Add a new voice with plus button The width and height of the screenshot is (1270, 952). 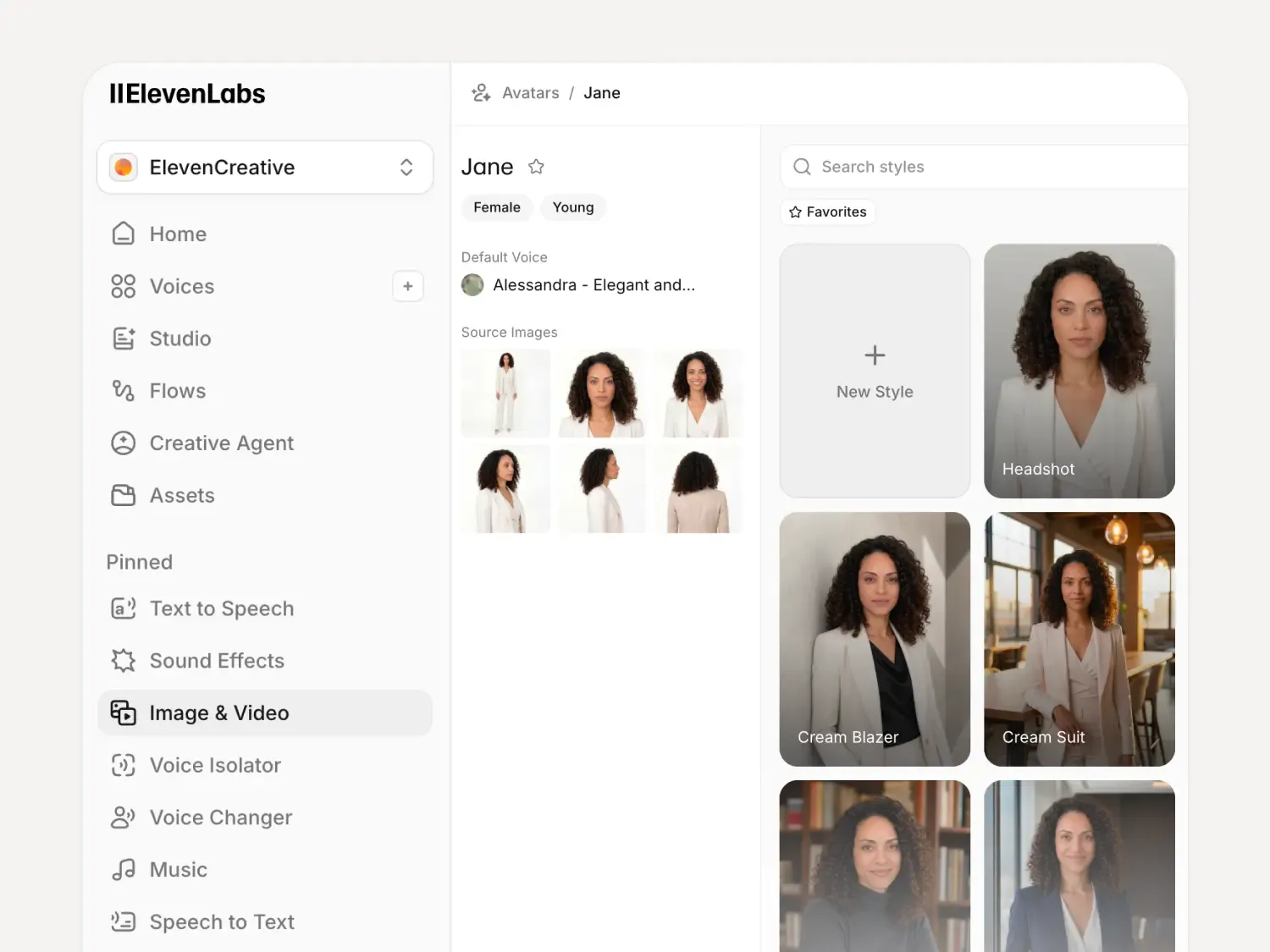coord(408,286)
